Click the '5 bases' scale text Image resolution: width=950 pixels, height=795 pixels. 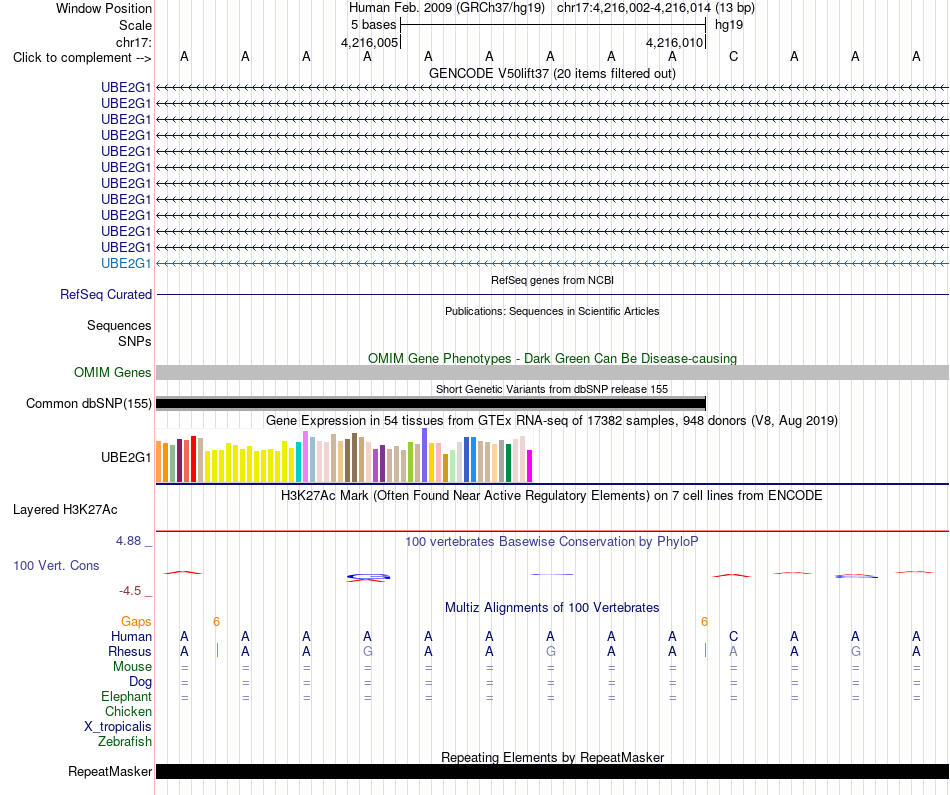click(373, 25)
